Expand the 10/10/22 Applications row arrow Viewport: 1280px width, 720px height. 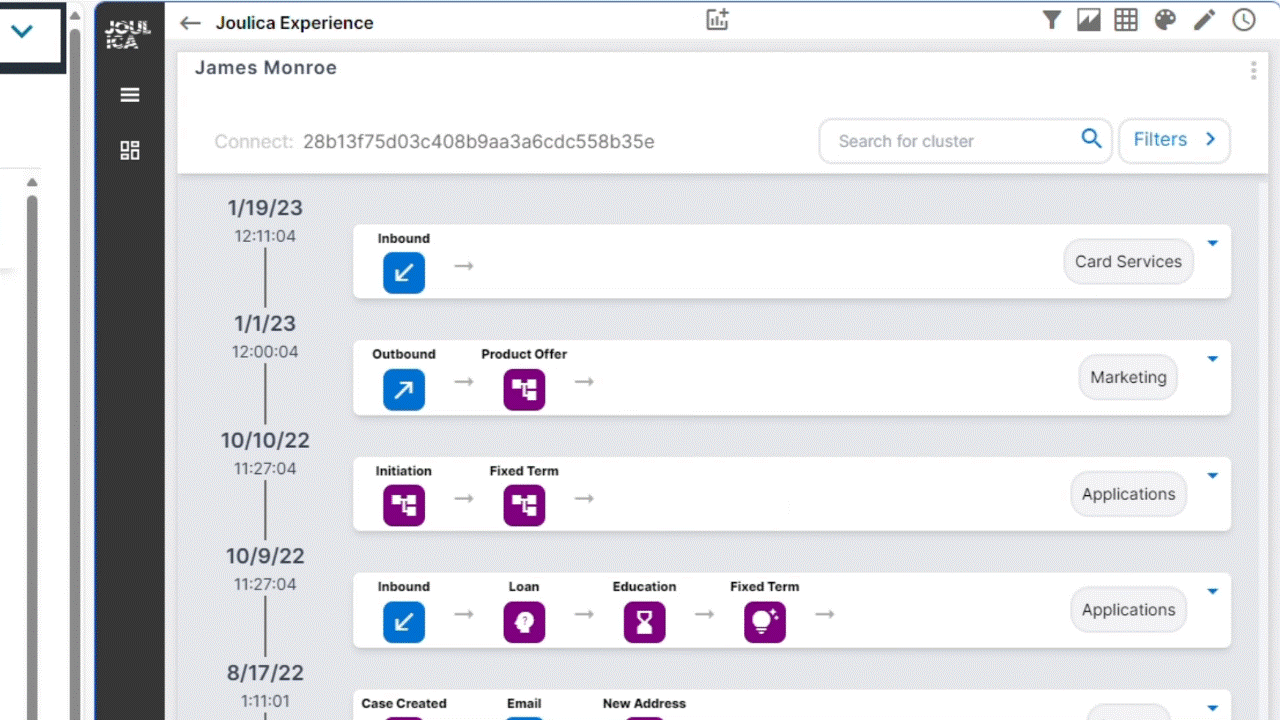pos(1212,476)
